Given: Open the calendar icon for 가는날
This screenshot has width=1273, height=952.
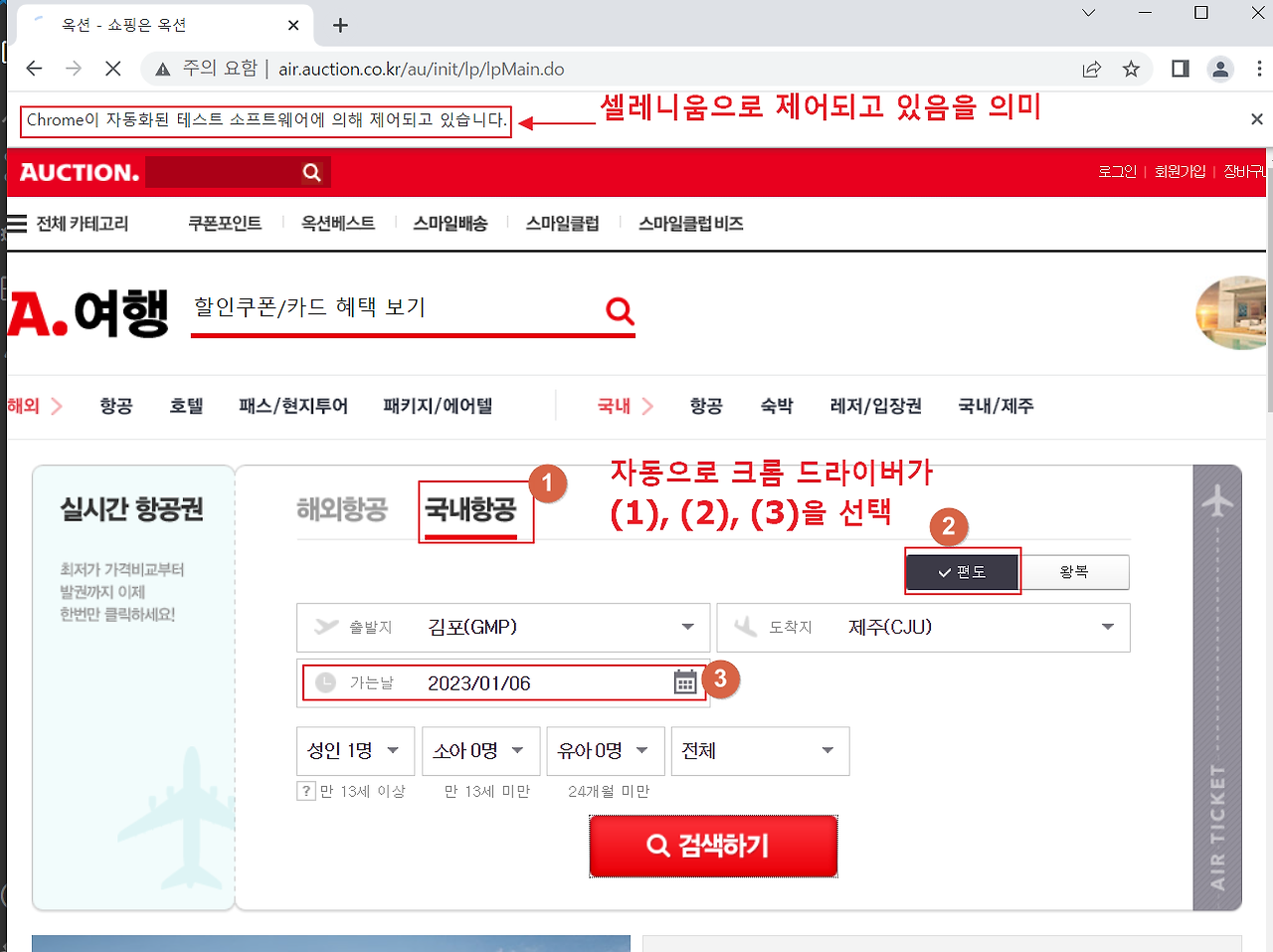Looking at the screenshot, I should point(685,682).
